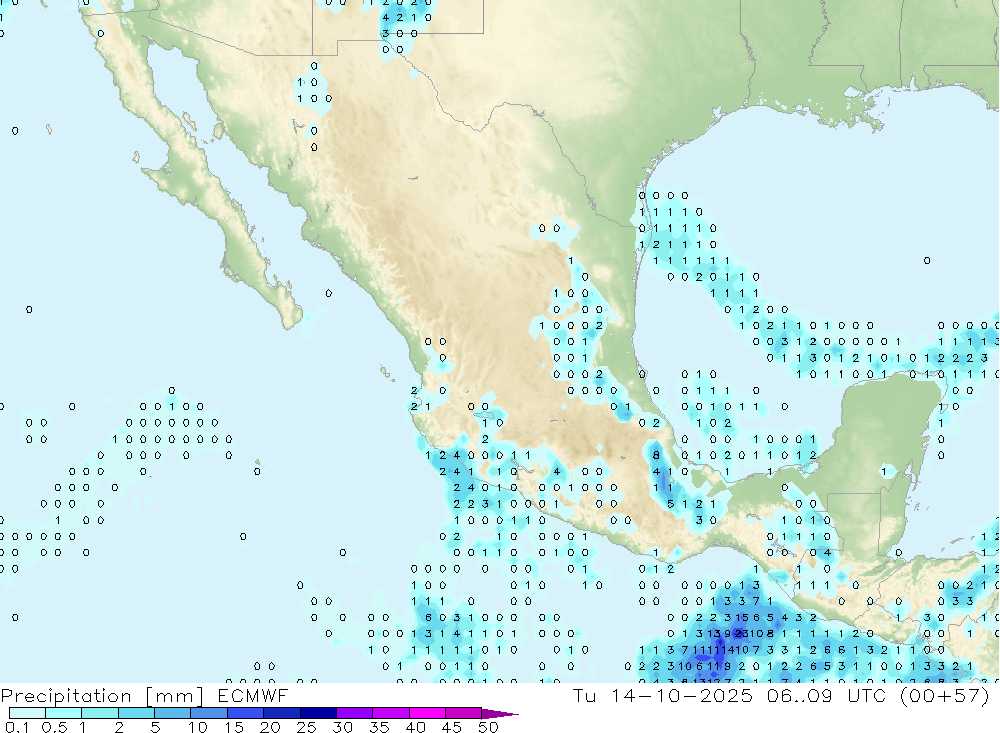Click the 'Precipitation' title text
The image size is (1000, 733).
[x=66, y=696]
